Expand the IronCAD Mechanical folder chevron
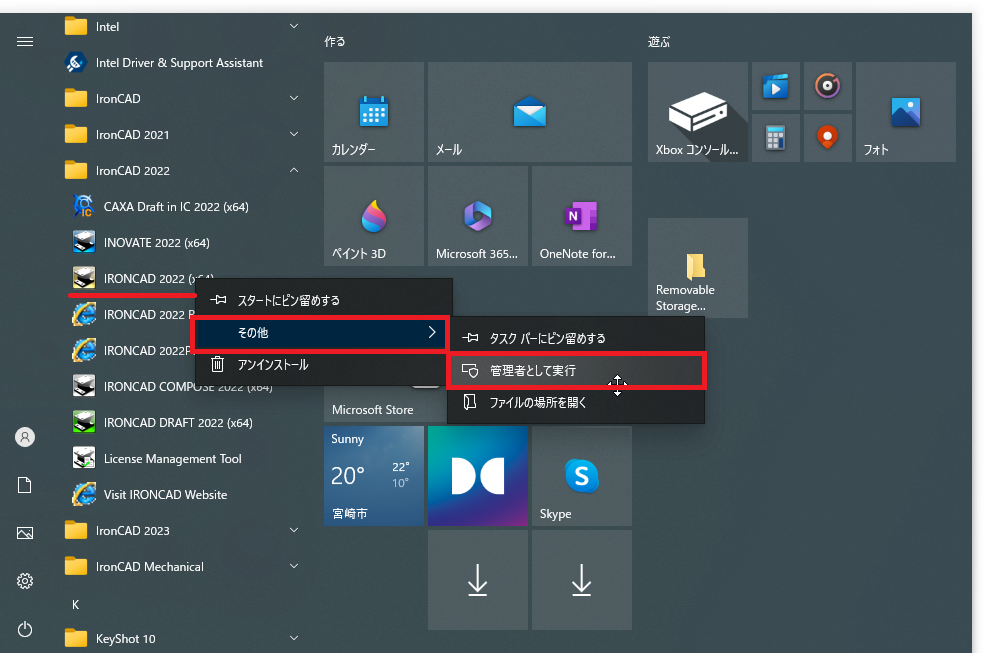The image size is (985, 653). [293, 566]
